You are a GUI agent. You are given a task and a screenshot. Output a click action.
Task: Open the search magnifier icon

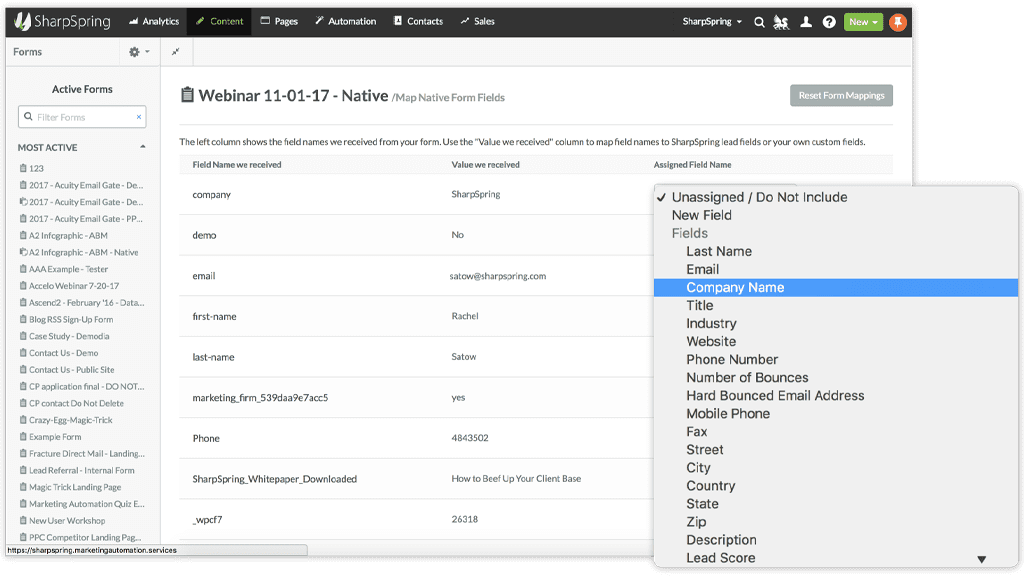tap(759, 22)
